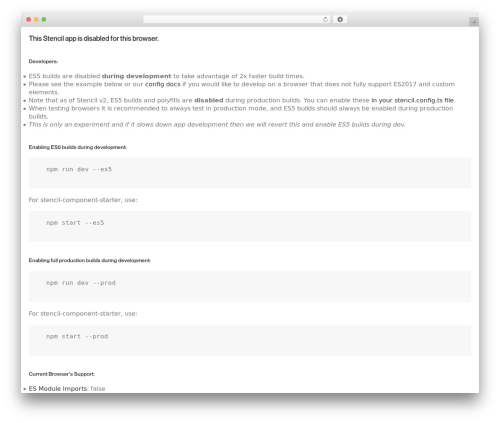Click the "npm run dev --prod" code text
Screen dimensions: 500x423
[x=81, y=283]
